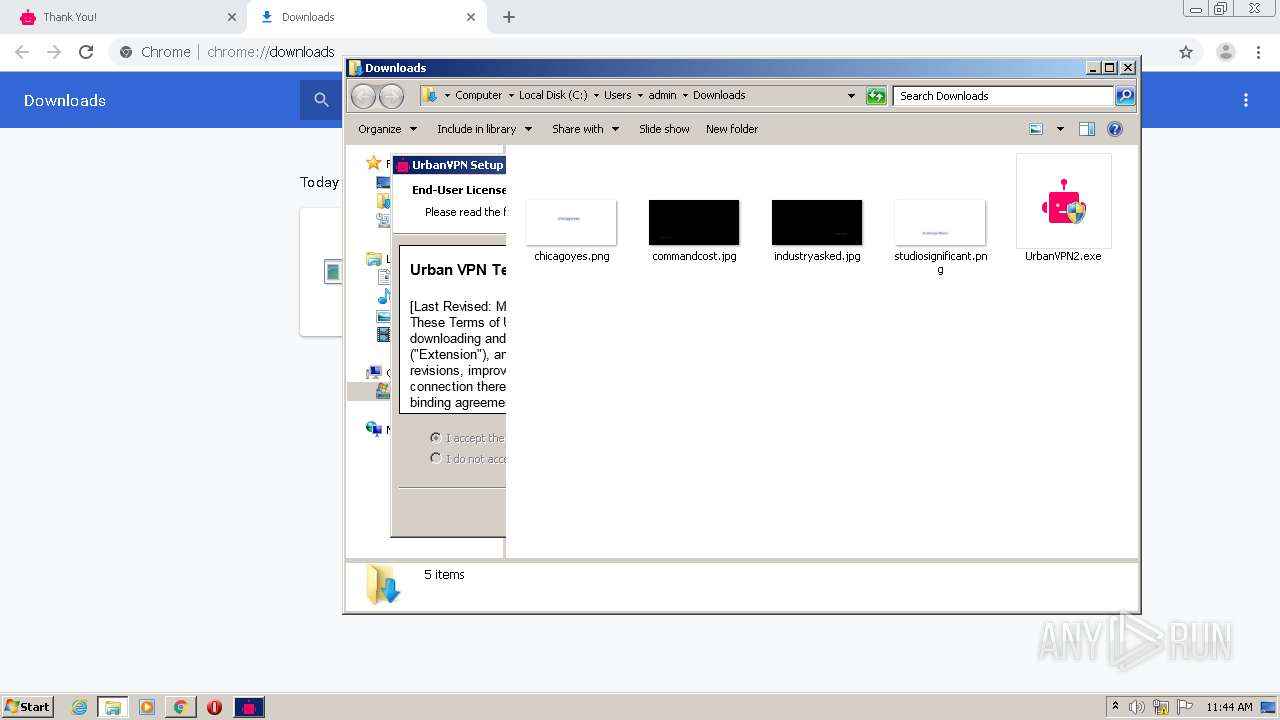Click Search Downloads input field
The height and width of the screenshot is (720, 1280).
click(1003, 96)
